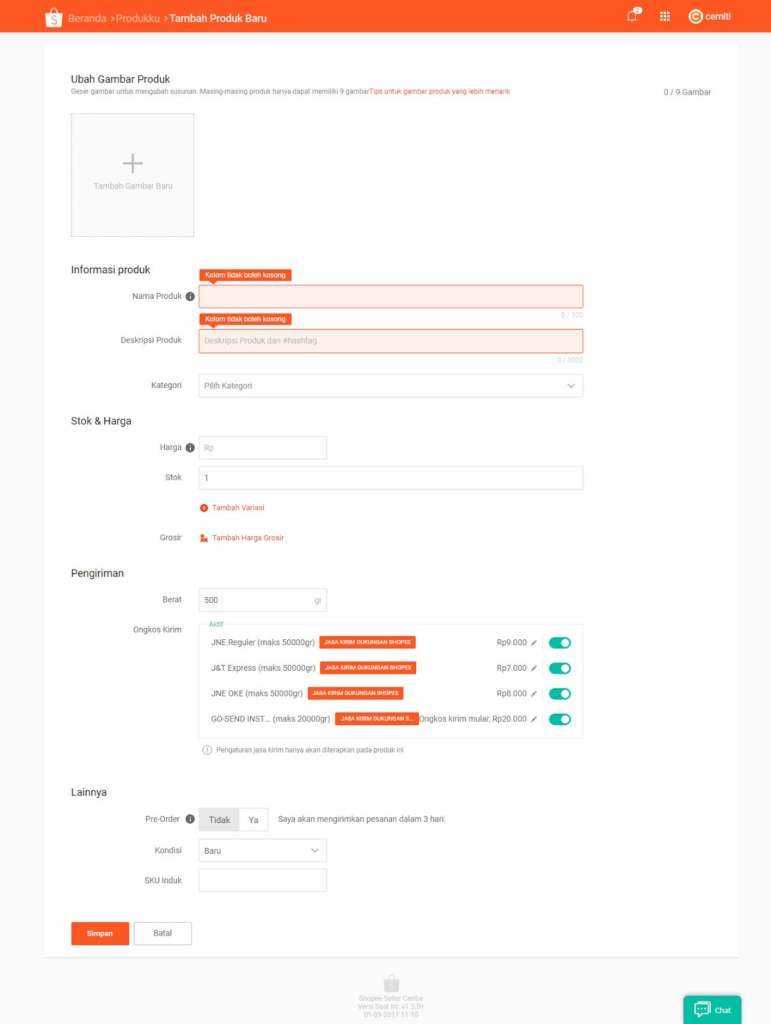Click the Shopee bag logo in header
The image size is (771, 1024).
(x=54, y=18)
